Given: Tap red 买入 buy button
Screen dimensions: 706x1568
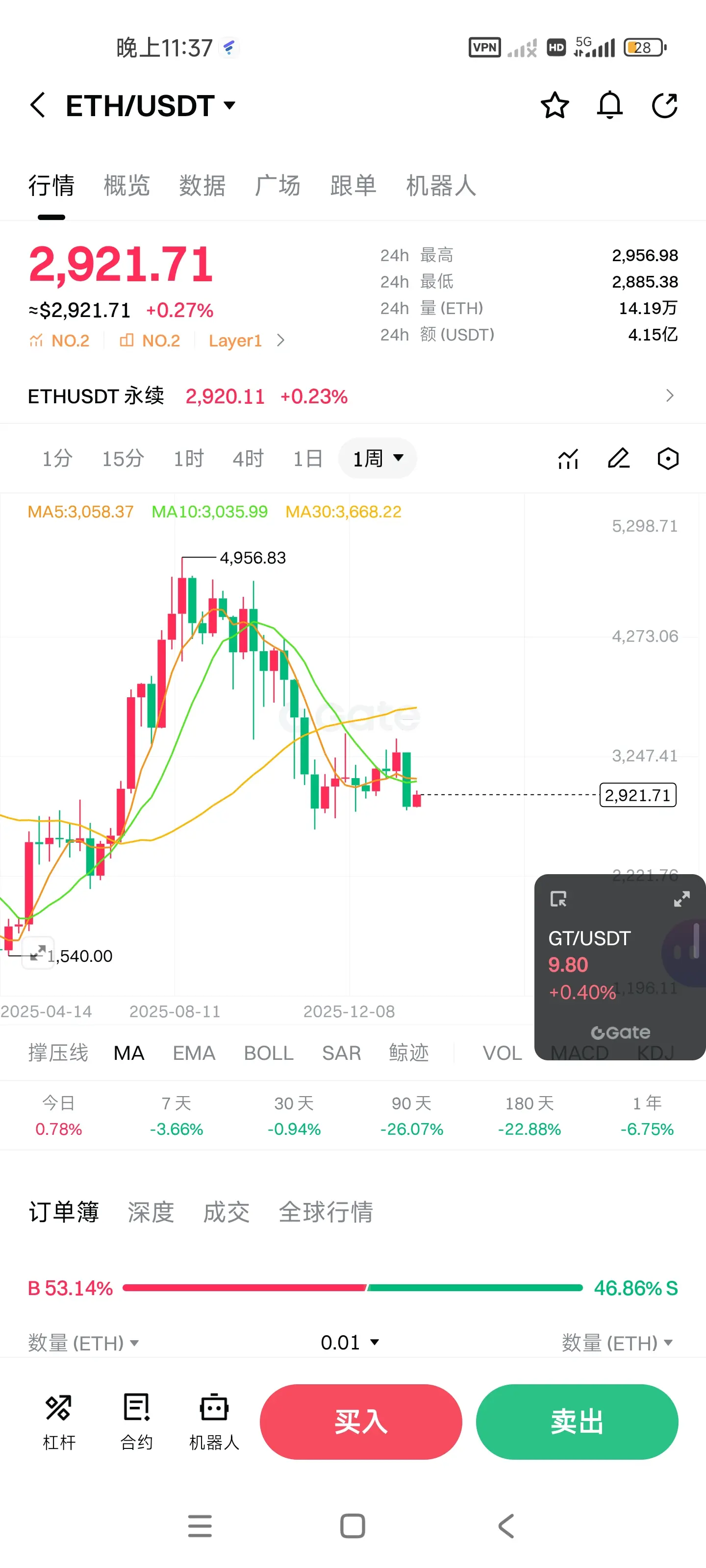Looking at the screenshot, I should (x=361, y=1421).
